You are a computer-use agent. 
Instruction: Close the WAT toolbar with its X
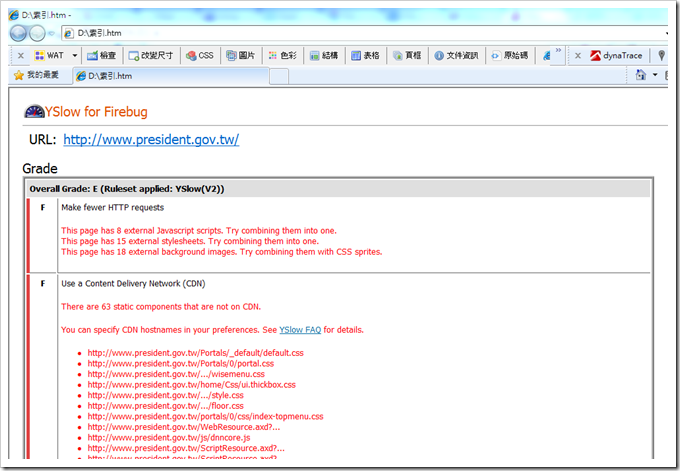[x=20, y=56]
